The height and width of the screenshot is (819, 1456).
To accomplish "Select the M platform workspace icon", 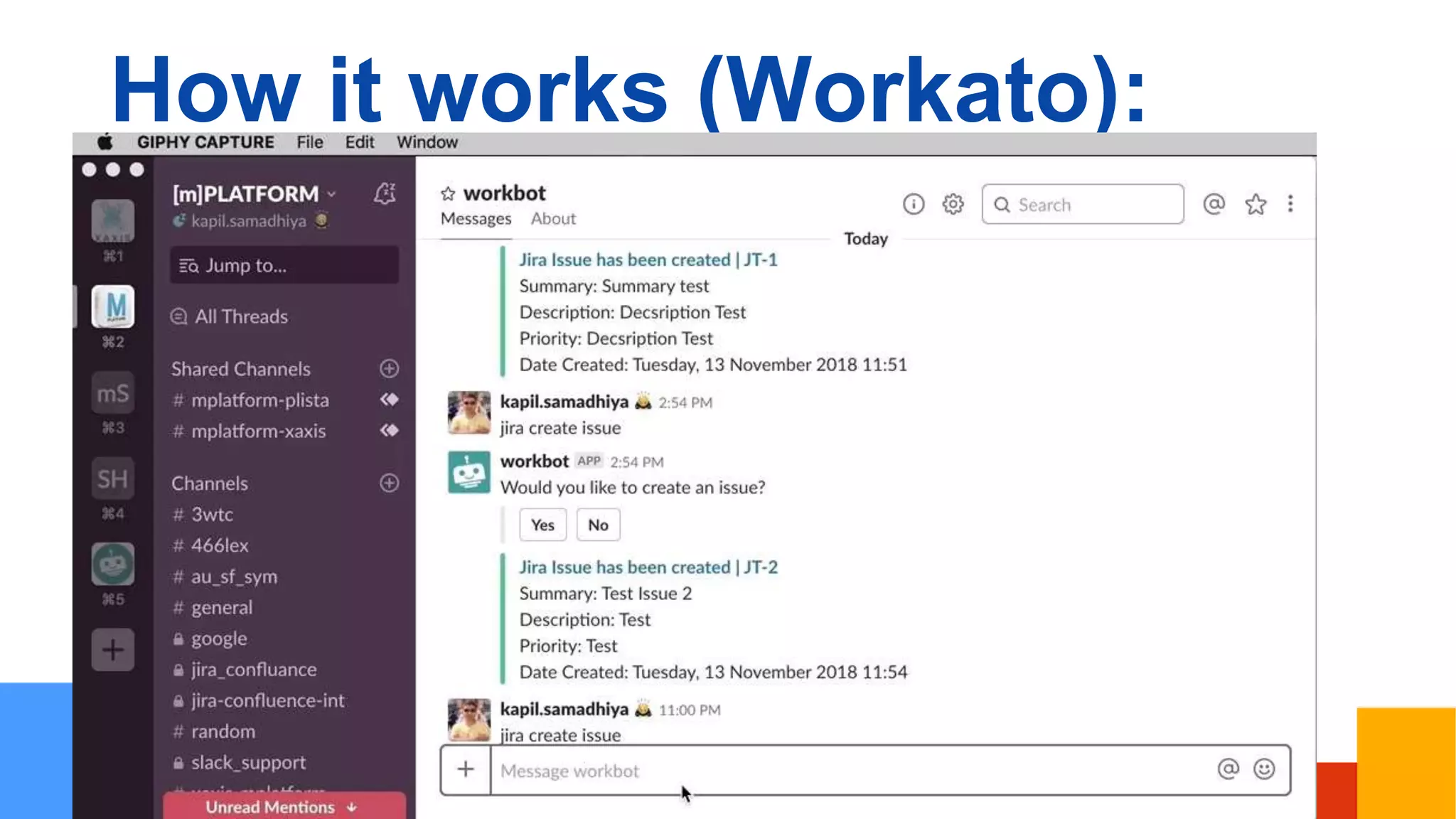I will [113, 306].
